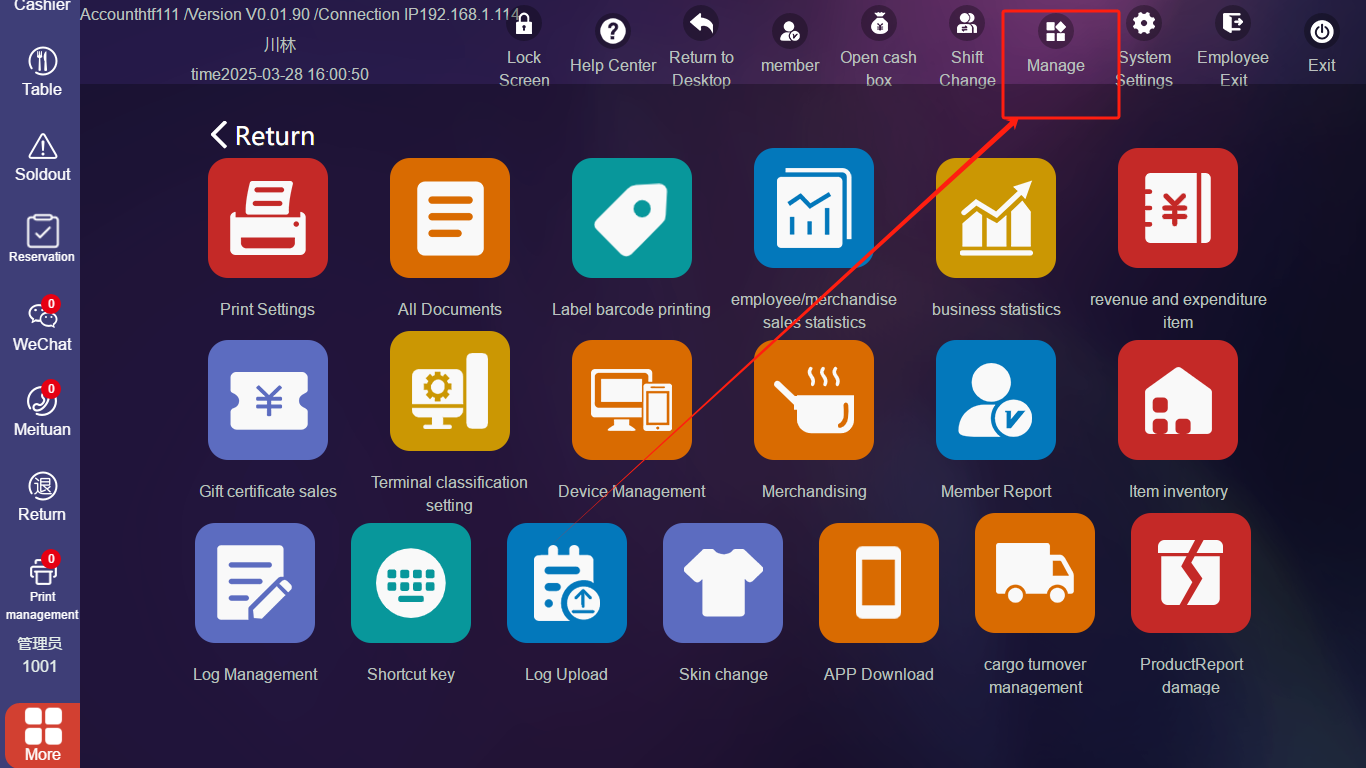Open Print Settings tile
Image resolution: width=1366 pixels, height=768 pixels.
[x=267, y=218]
